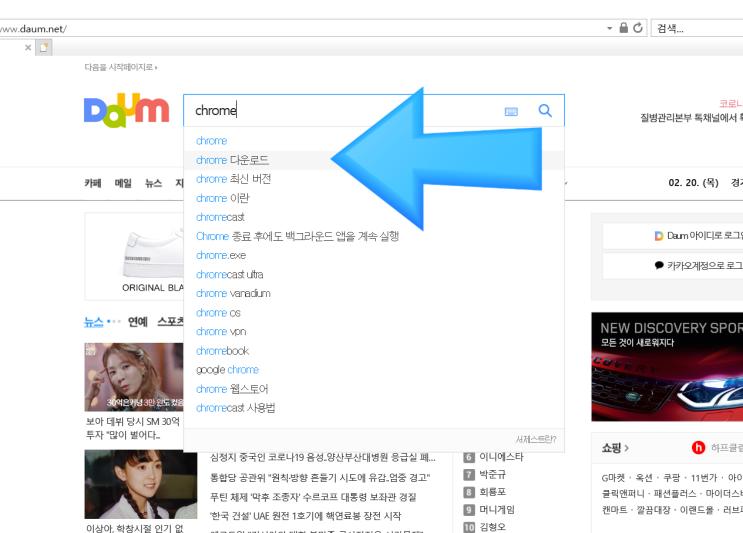Select the 'chrome os' suggestion

coord(374,313)
